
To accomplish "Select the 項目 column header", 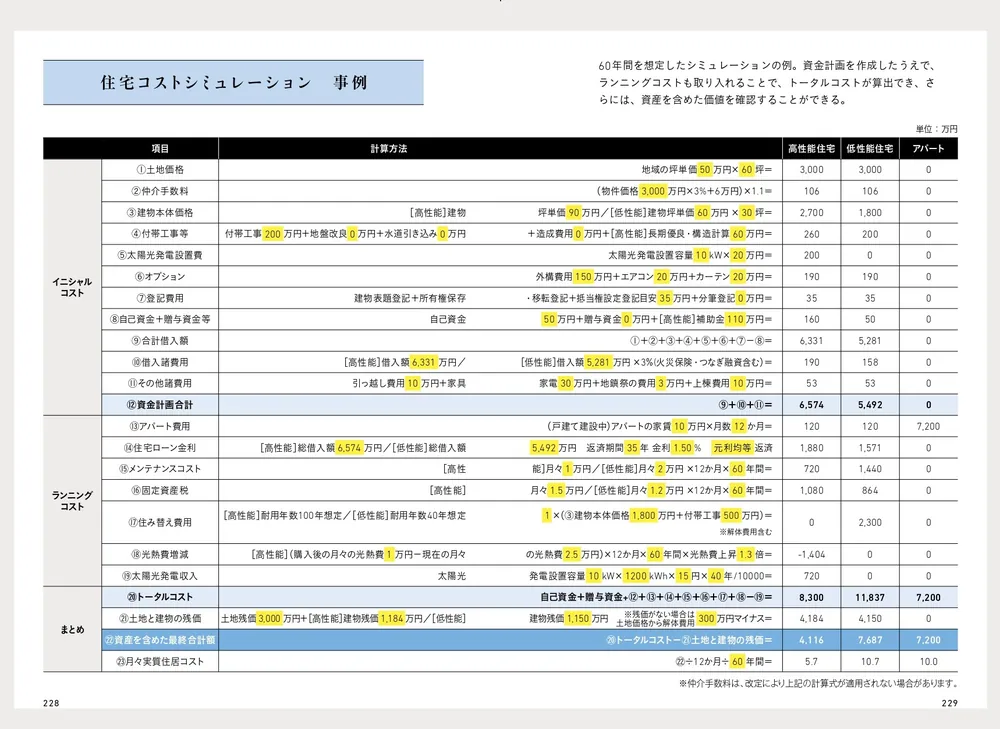I will 160,148.
